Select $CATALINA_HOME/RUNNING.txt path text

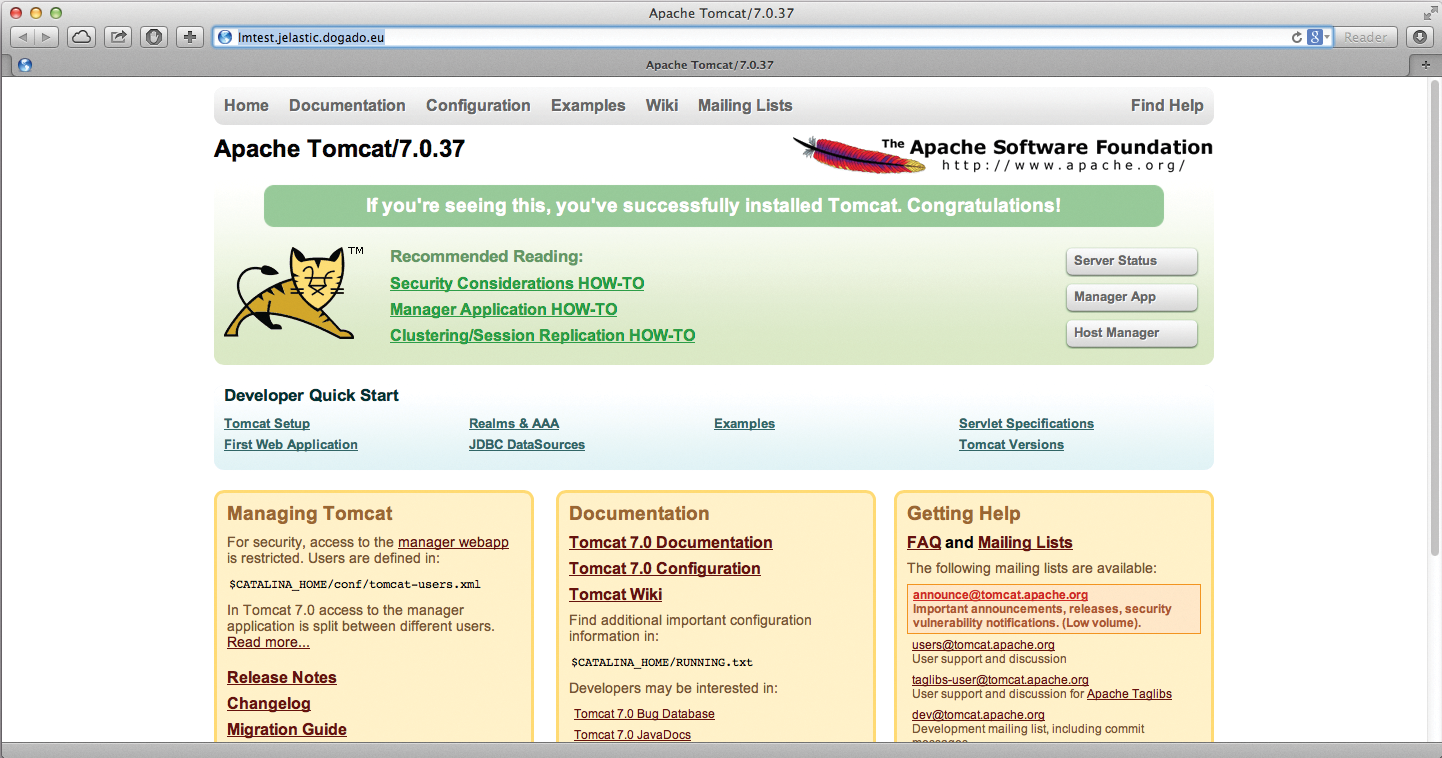pos(662,662)
